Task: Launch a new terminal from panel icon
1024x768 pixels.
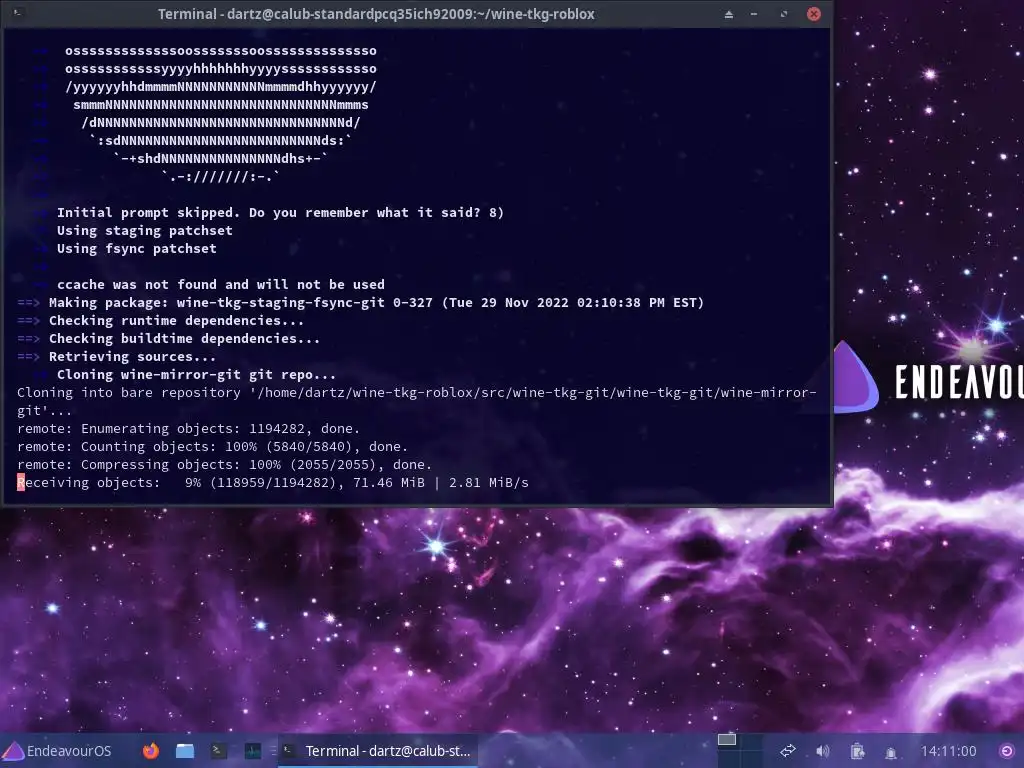Action: 219,751
